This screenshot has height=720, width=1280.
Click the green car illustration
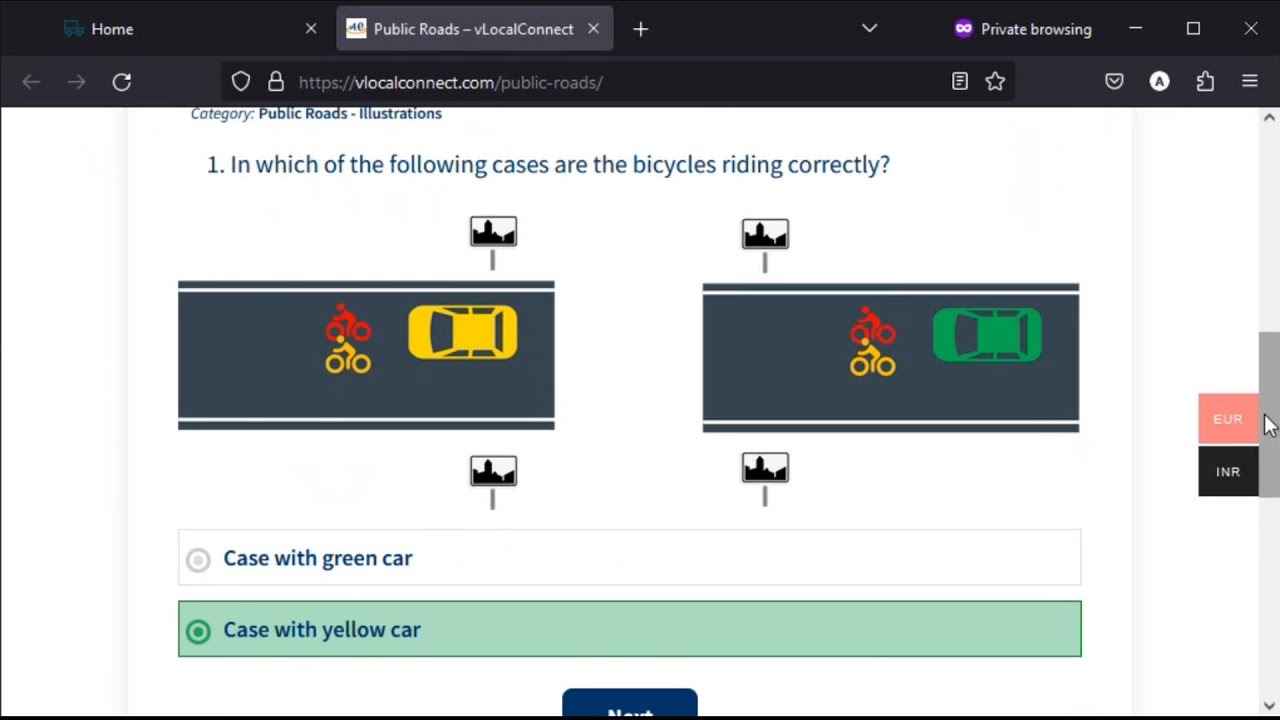coord(987,335)
